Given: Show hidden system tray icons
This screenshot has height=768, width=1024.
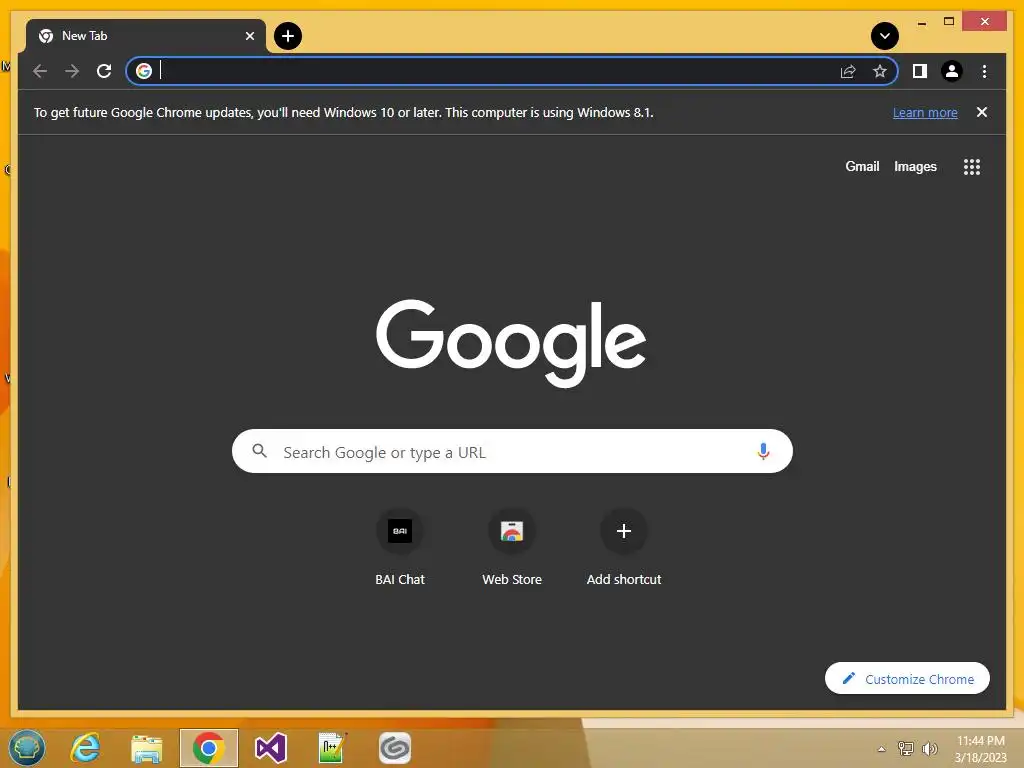Looking at the screenshot, I should [x=881, y=749].
